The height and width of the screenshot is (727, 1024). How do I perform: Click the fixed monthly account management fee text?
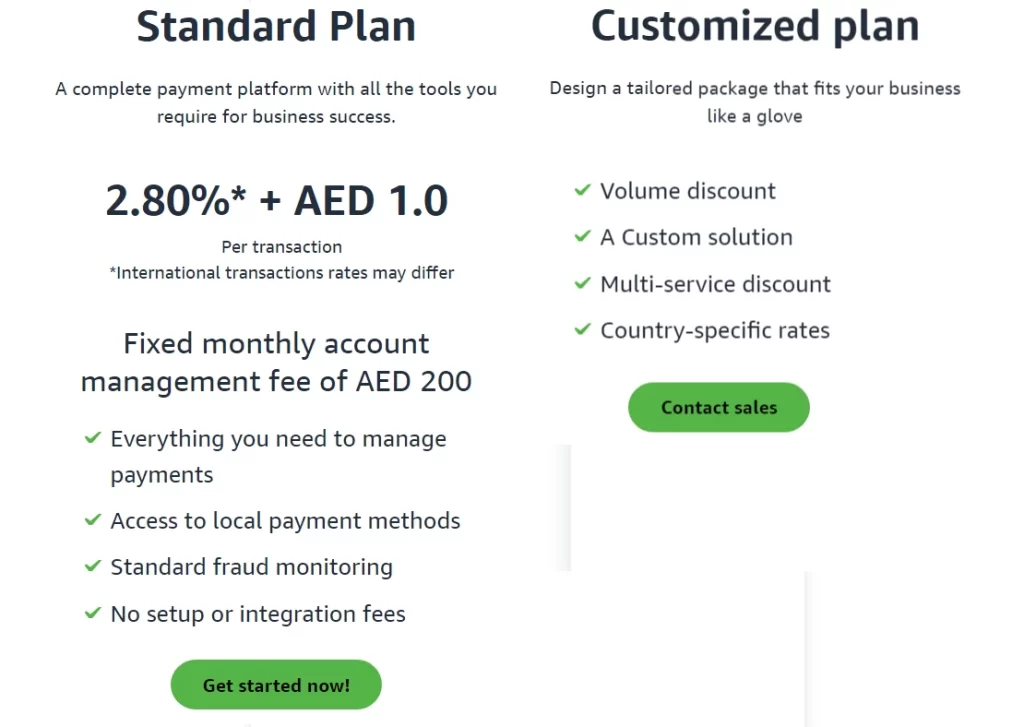pos(276,362)
